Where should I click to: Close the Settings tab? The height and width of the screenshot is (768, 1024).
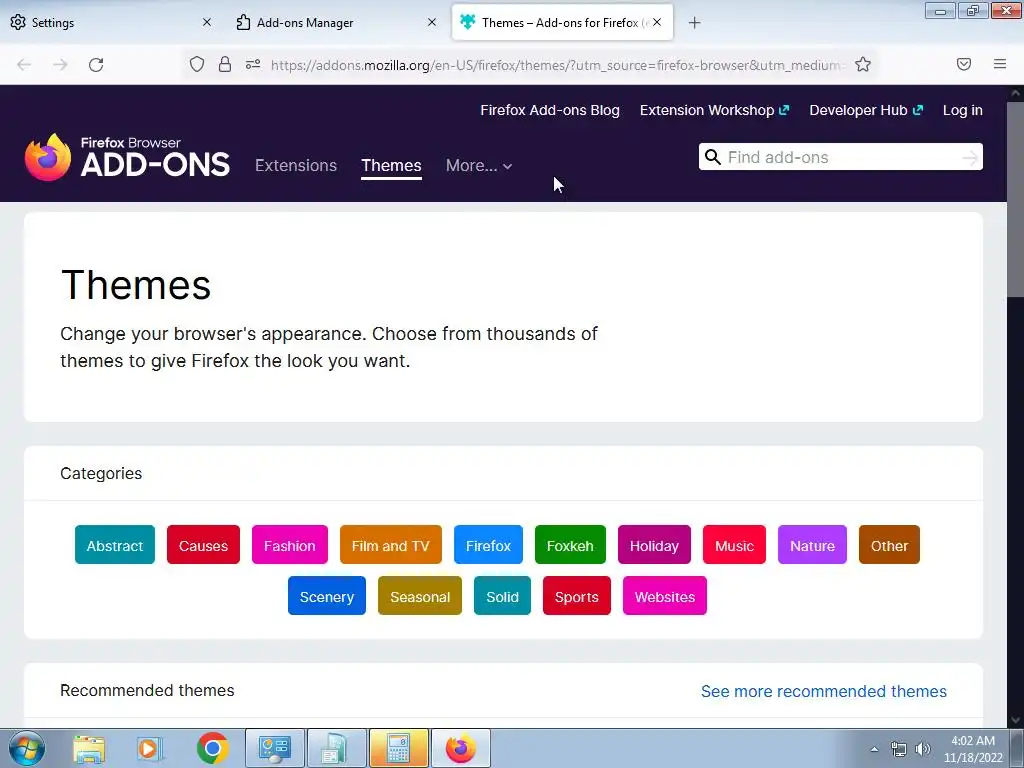[207, 22]
